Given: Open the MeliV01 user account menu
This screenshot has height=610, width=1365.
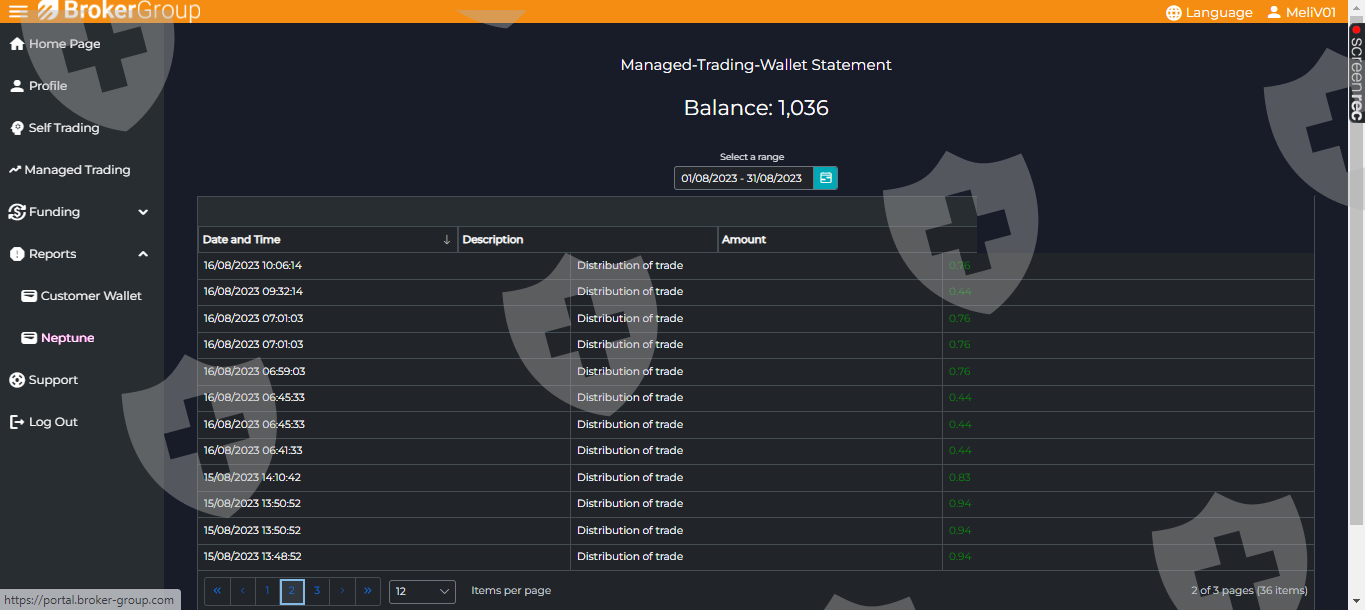Looking at the screenshot, I should [x=1302, y=13].
